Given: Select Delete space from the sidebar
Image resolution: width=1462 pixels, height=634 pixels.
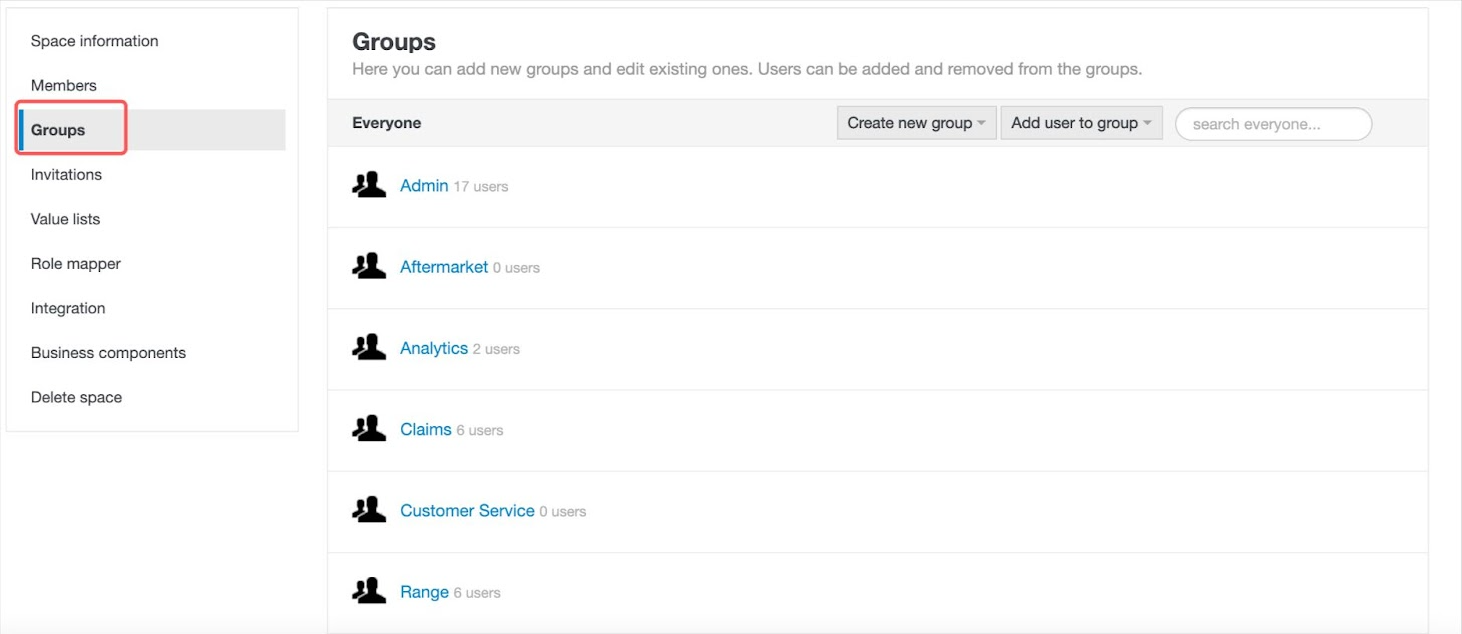Looking at the screenshot, I should point(76,397).
